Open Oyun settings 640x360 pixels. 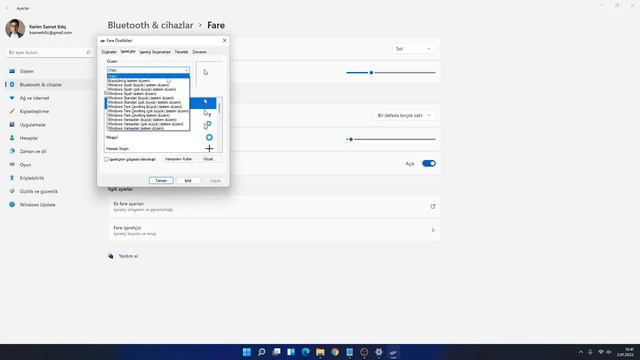(49, 165)
